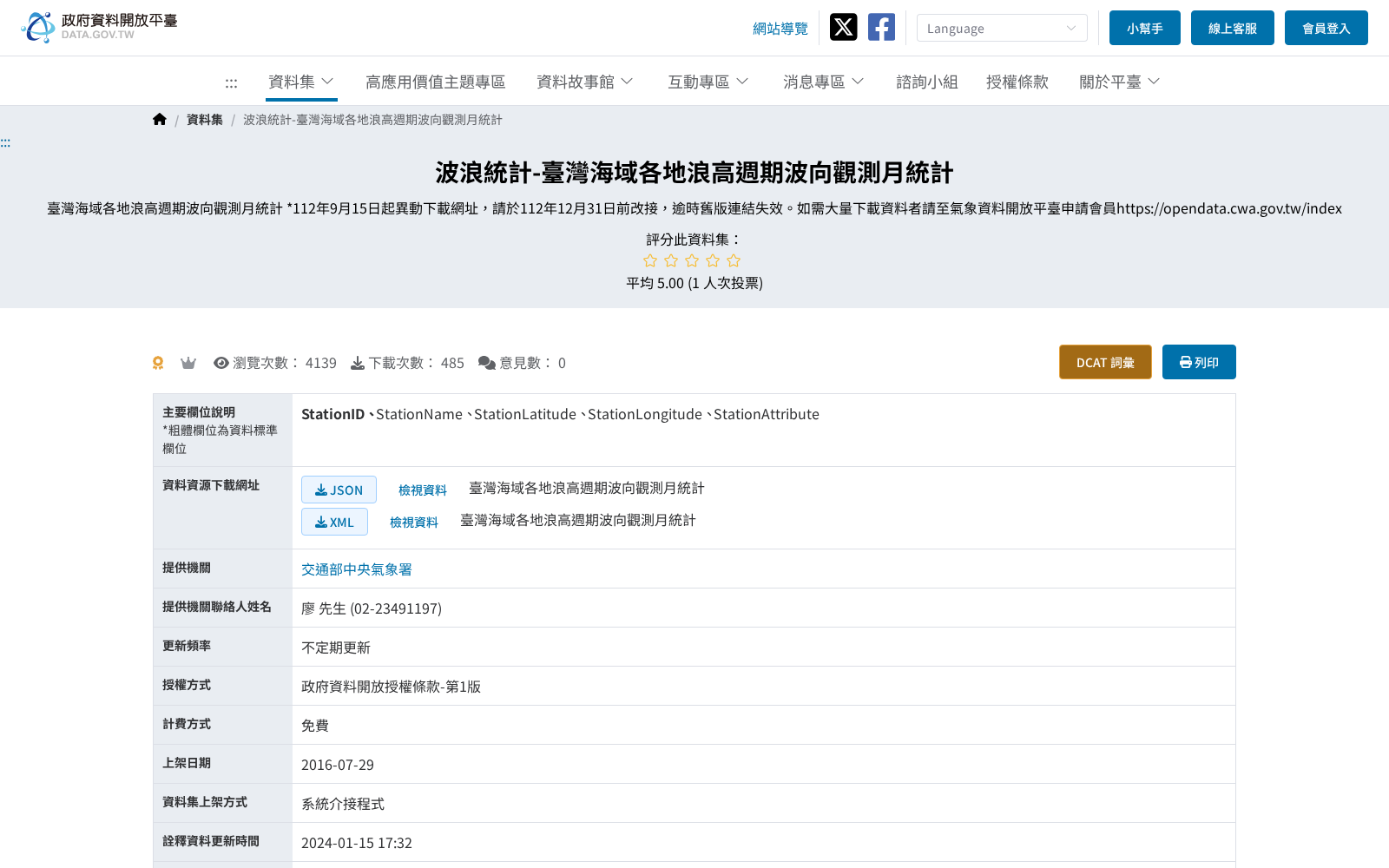Click 檢視資料 next to JSON

[x=423, y=490]
